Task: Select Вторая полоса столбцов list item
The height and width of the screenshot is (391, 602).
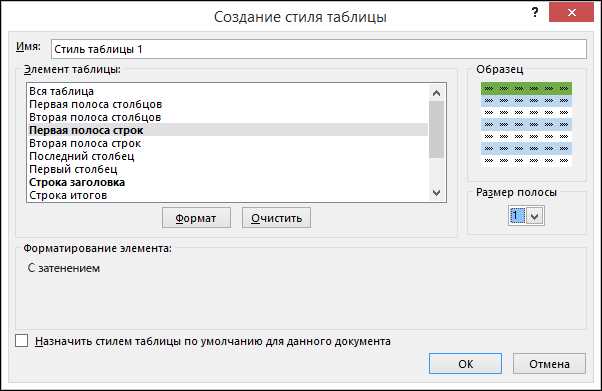Action: (x=228, y=117)
